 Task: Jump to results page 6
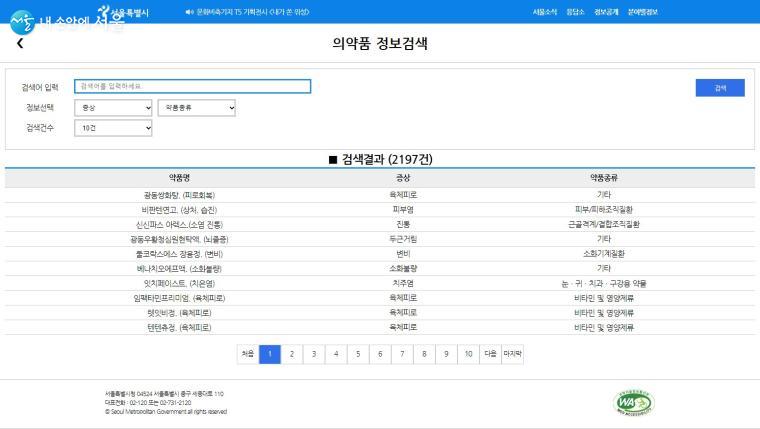(x=380, y=354)
